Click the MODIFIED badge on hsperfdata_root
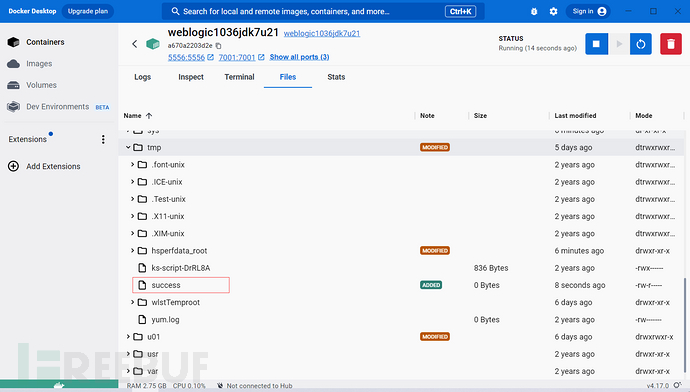The width and height of the screenshot is (690, 392). click(x=435, y=251)
